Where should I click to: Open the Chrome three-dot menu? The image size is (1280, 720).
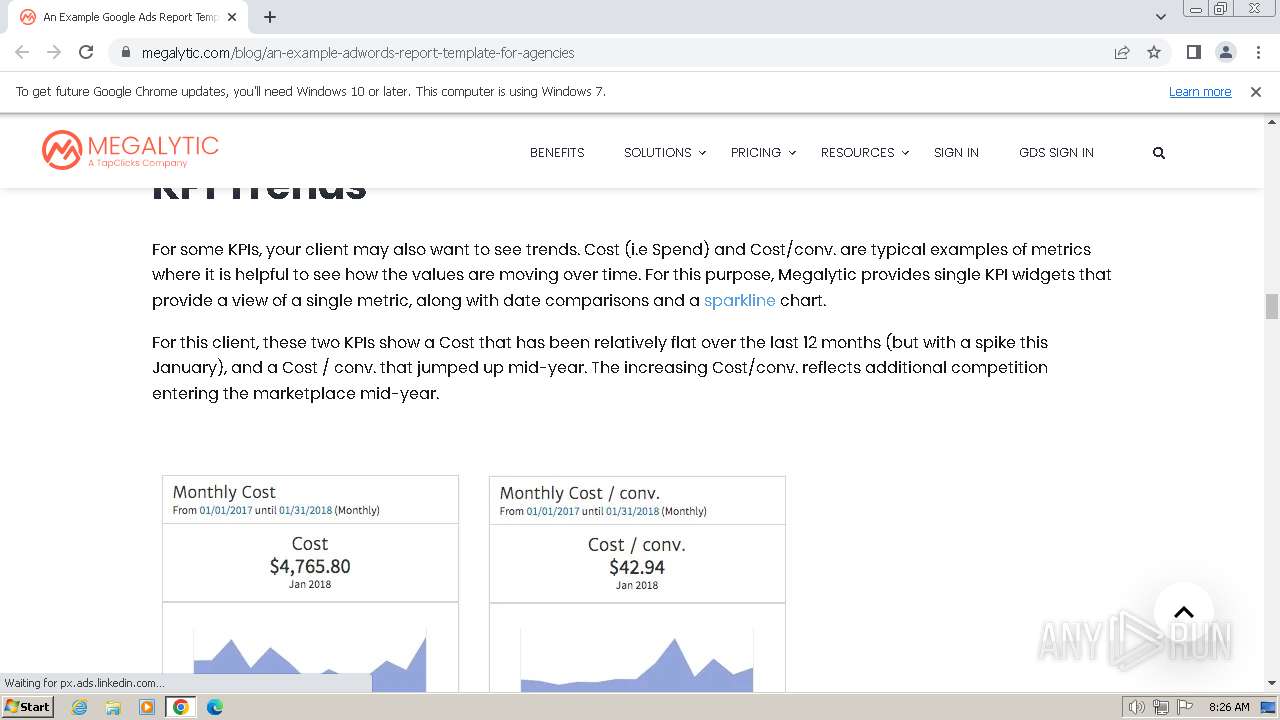[1258, 52]
